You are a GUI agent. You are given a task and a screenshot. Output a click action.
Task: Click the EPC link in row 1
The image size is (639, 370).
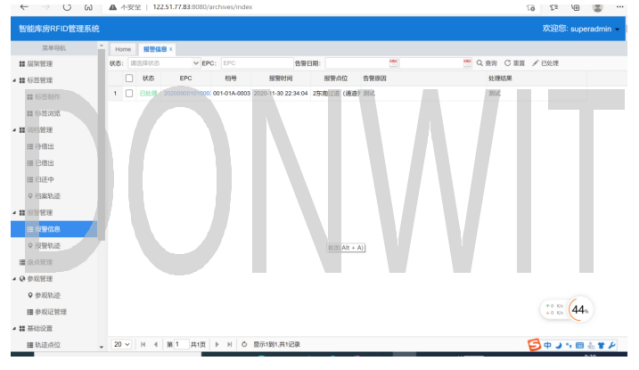coord(187,93)
